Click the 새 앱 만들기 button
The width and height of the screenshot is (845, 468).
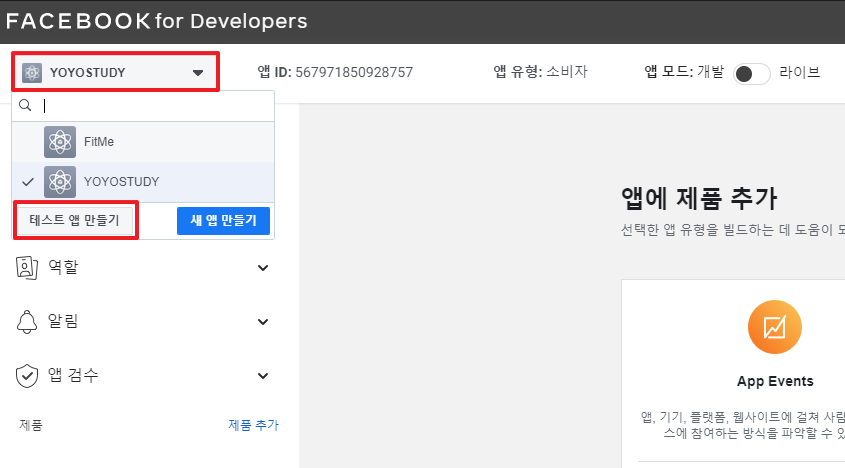[223, 221]
